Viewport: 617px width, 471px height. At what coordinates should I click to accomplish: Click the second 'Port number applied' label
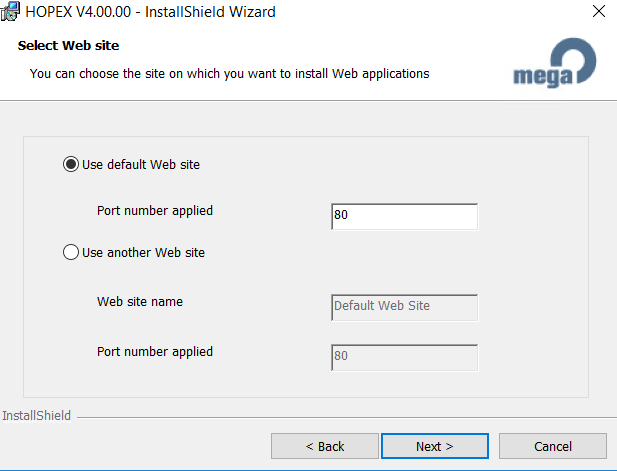point(155,352)
